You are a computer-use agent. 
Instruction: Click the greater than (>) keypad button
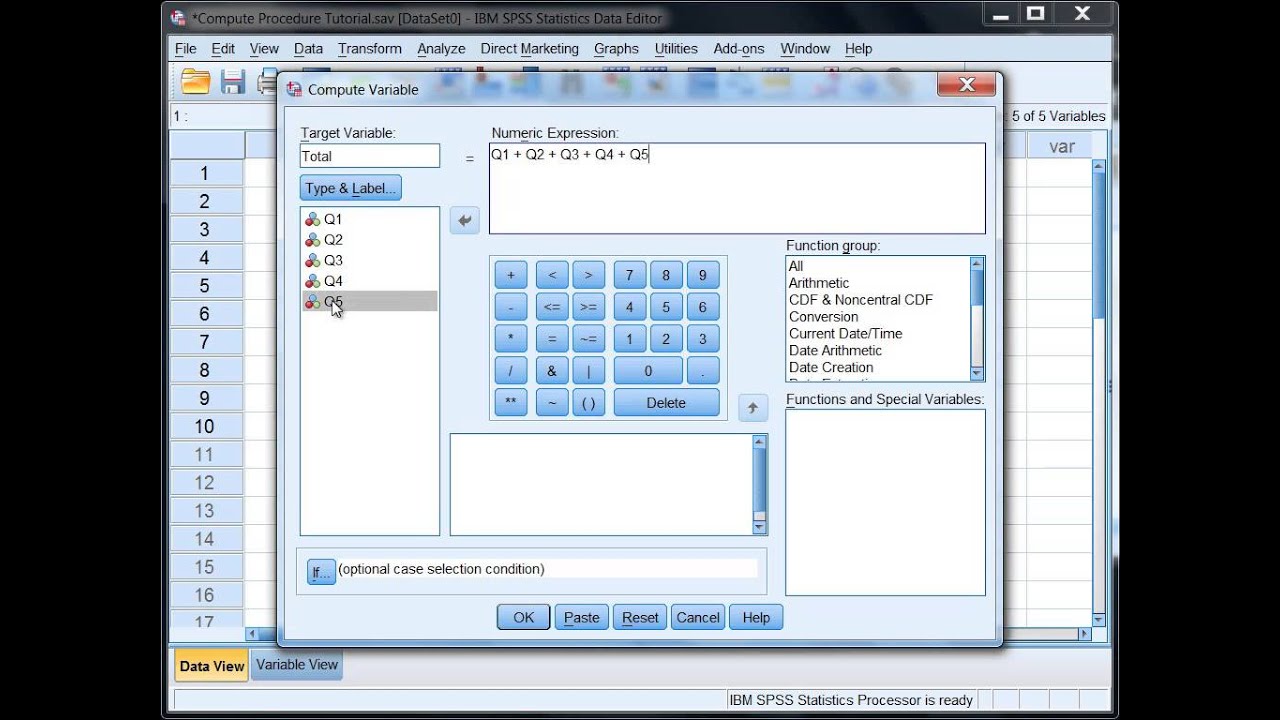588,275
